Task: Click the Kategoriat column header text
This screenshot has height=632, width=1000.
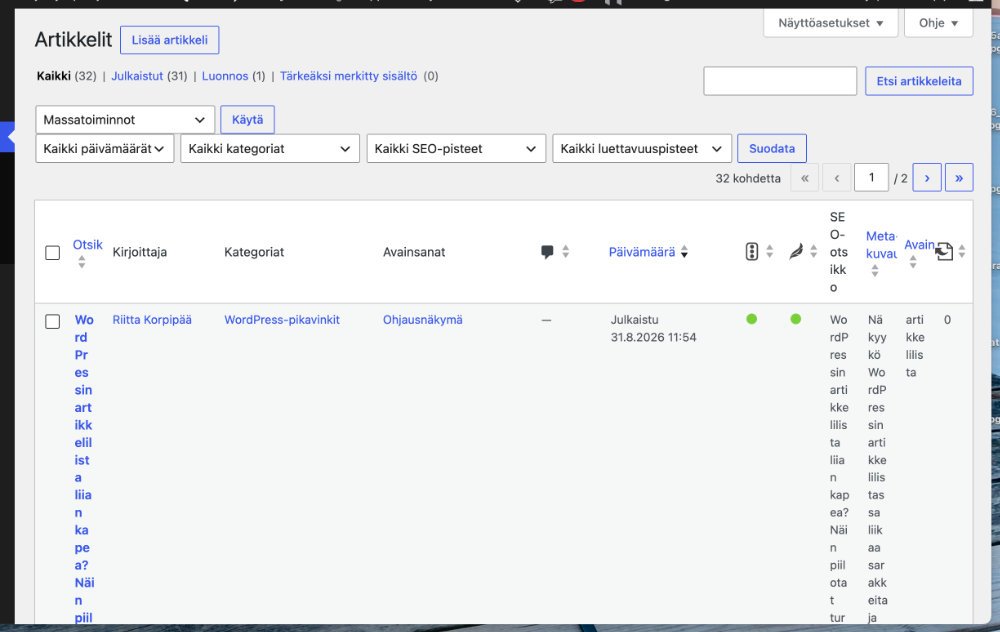Action: pos(254,252)
